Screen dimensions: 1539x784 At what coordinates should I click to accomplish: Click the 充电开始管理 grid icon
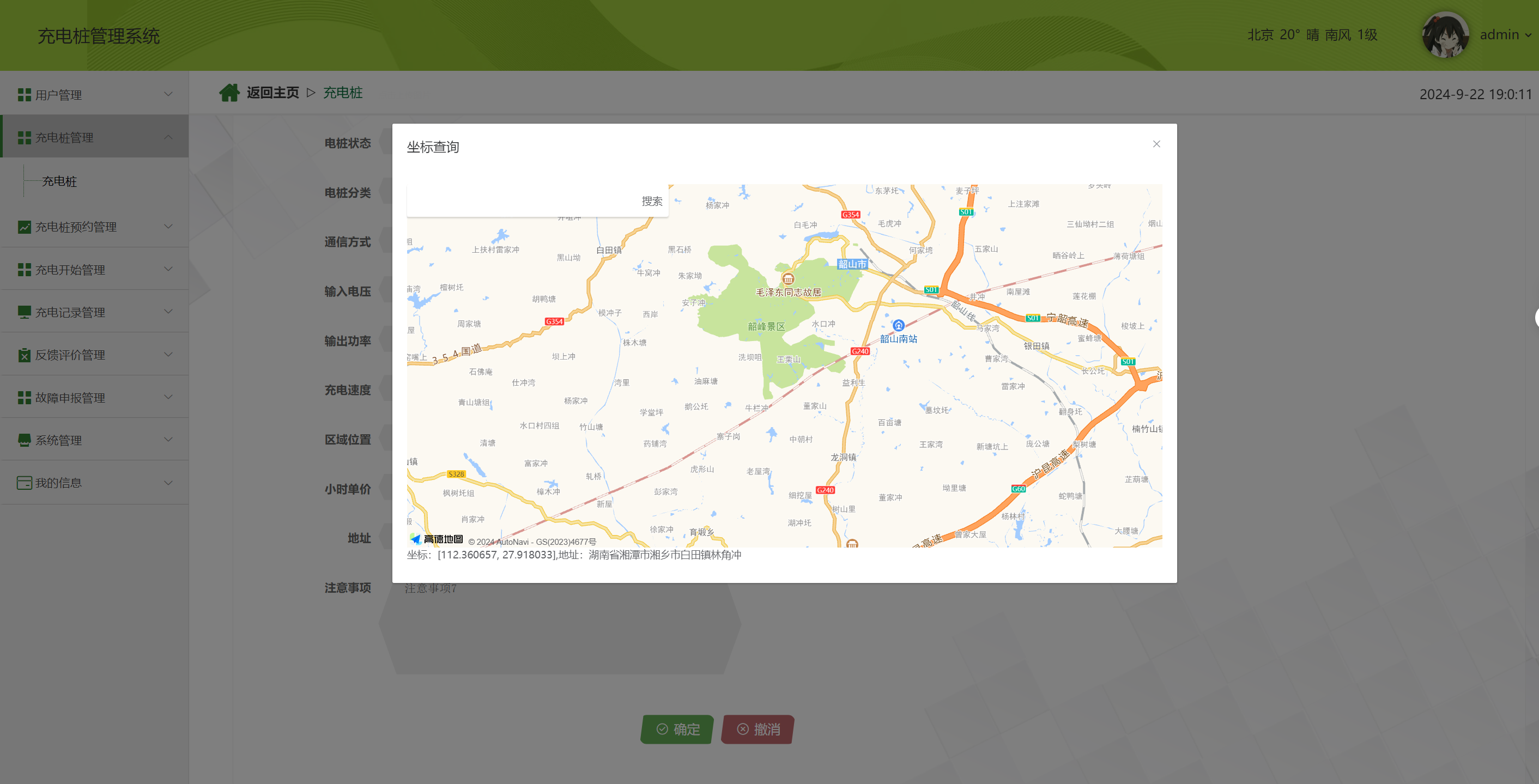[25, 270]
